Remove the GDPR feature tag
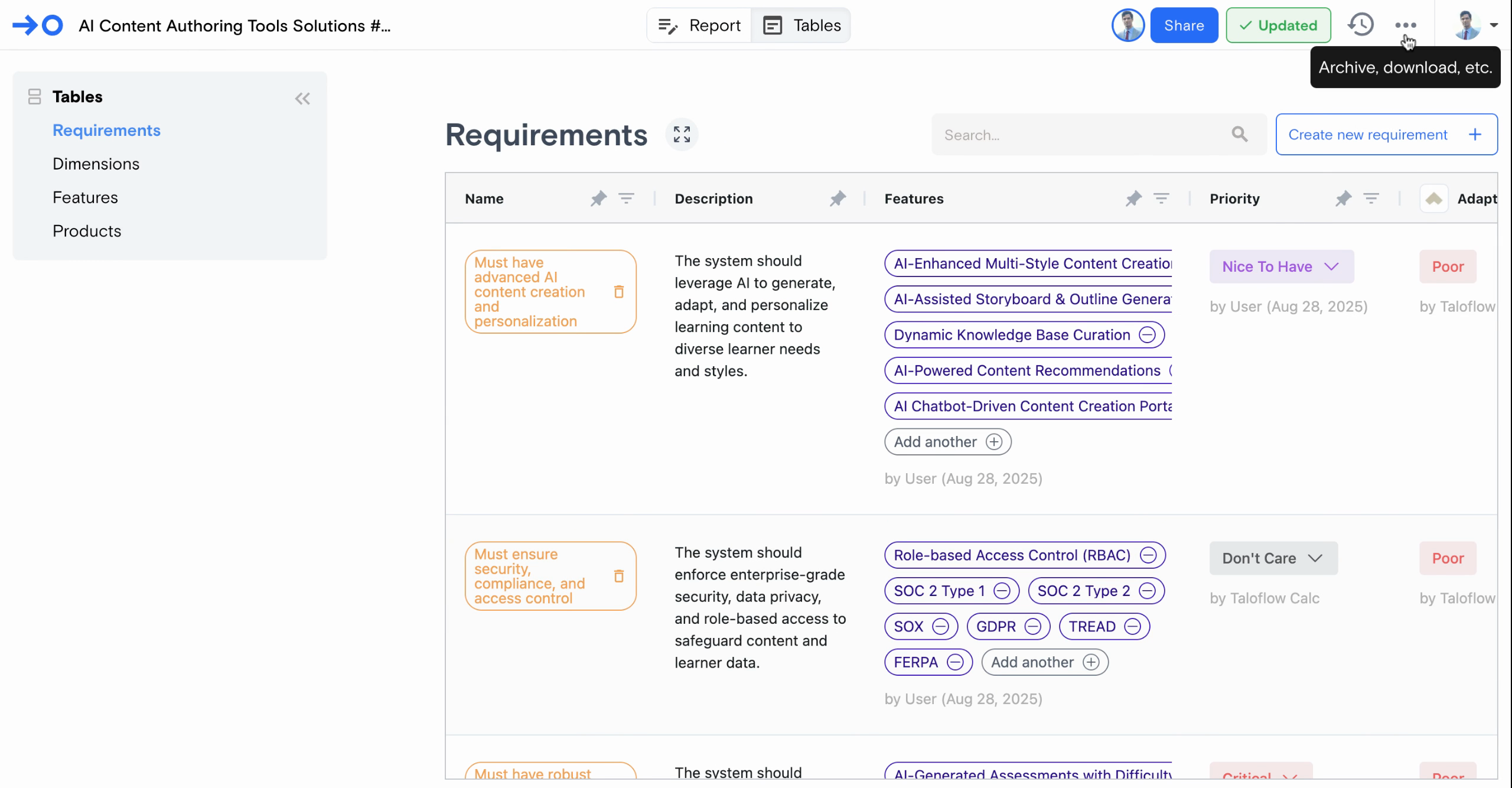Viewport: 1512px width, 788px height. tap(1032, 627)
